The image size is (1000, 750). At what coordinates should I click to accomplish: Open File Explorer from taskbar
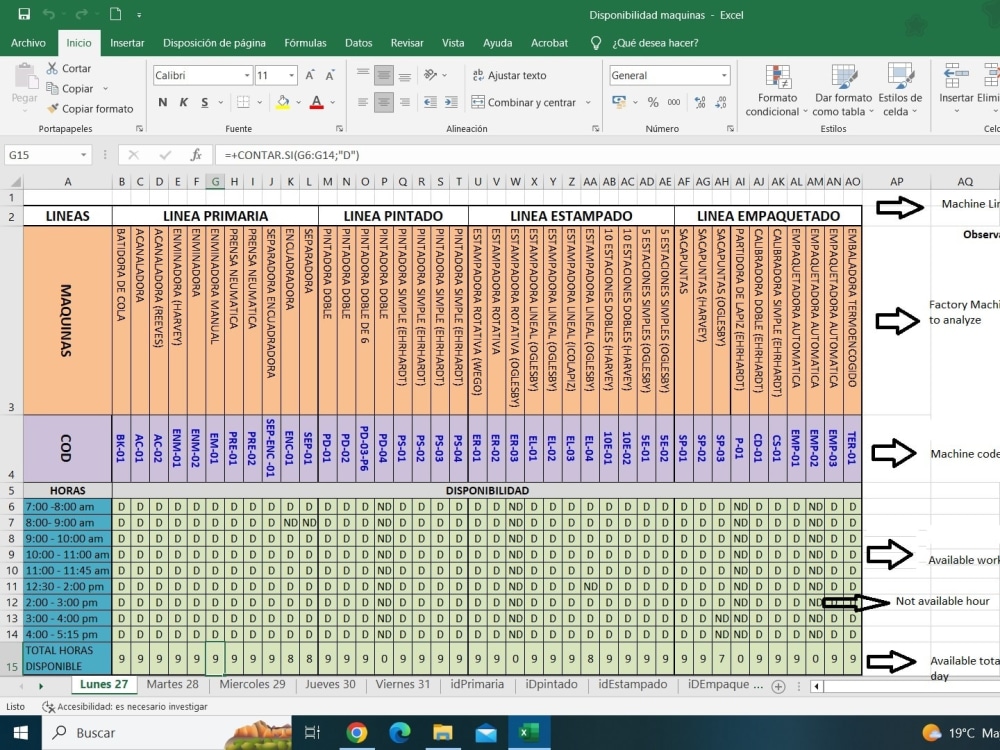(443, 733)
